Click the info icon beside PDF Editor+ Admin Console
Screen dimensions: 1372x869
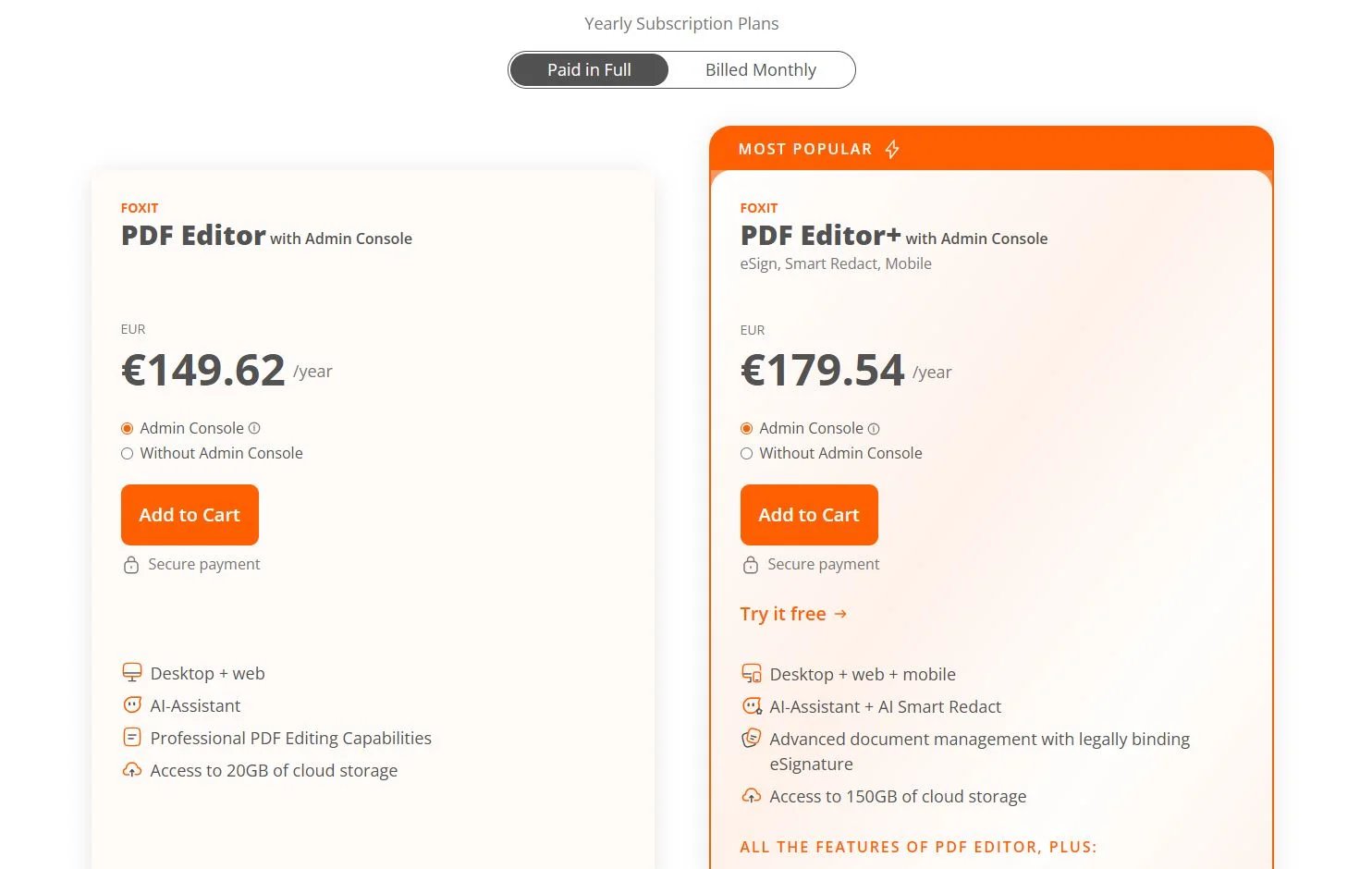(x=874, y=429)
